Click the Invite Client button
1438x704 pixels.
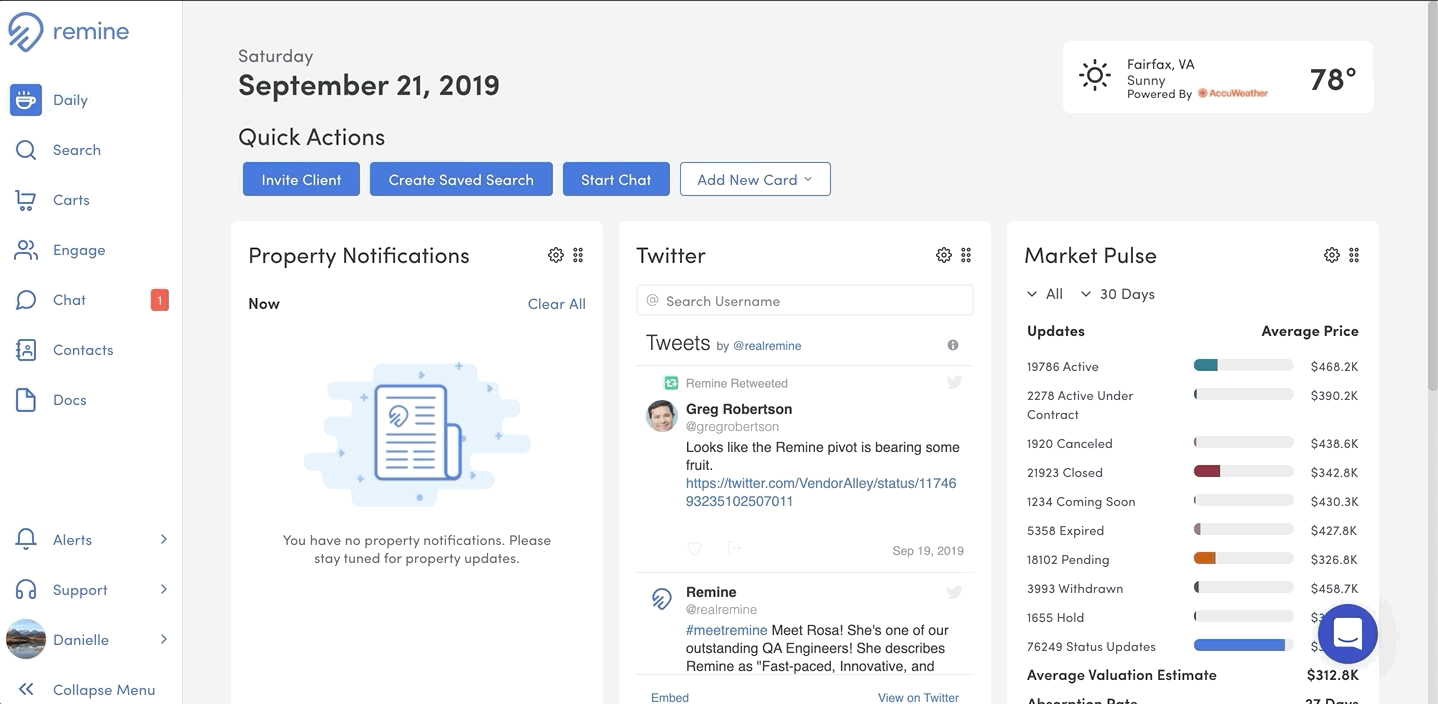click(x=301, y=179)
